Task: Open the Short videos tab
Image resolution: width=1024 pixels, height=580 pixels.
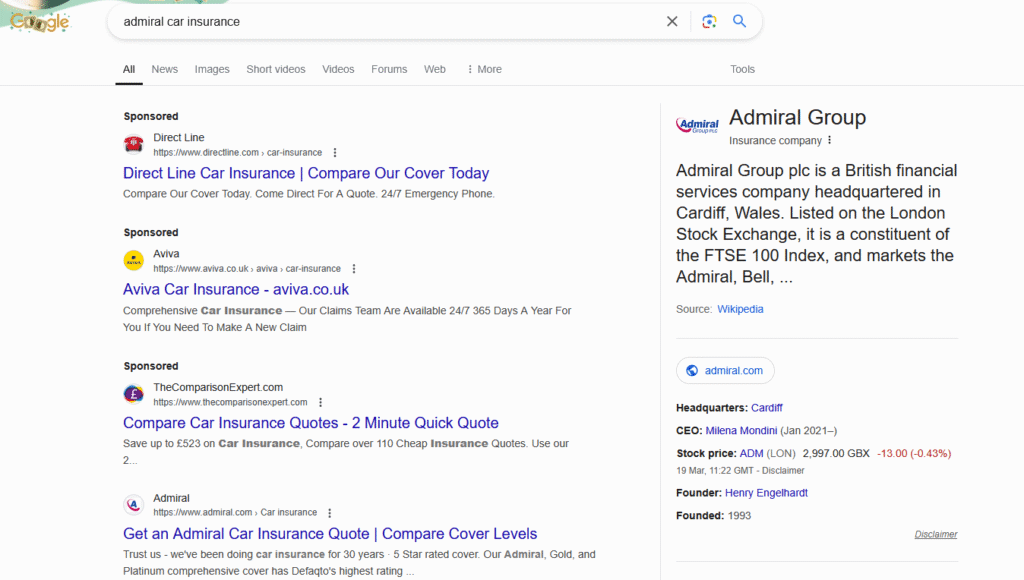Action: (x=276, y=69)
